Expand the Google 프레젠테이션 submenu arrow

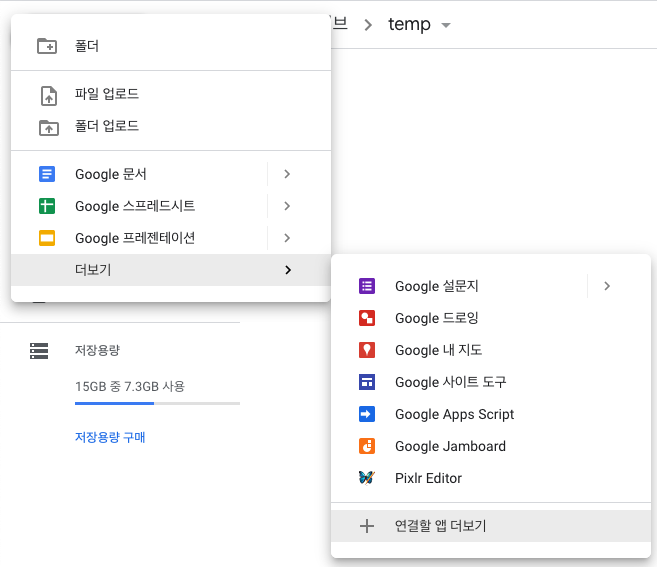[287, 238]
